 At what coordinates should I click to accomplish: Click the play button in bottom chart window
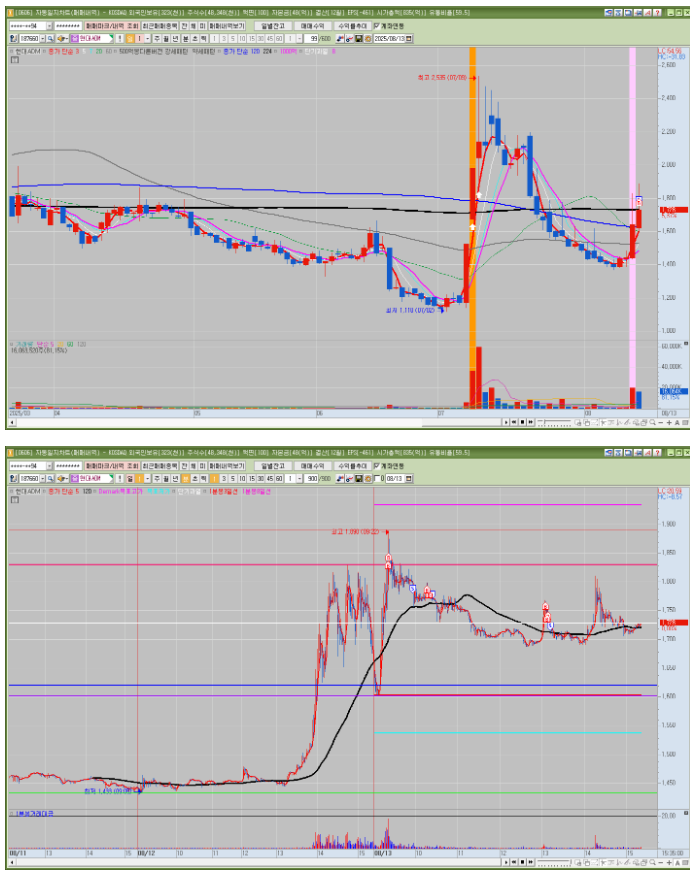(x=506, y=862)
